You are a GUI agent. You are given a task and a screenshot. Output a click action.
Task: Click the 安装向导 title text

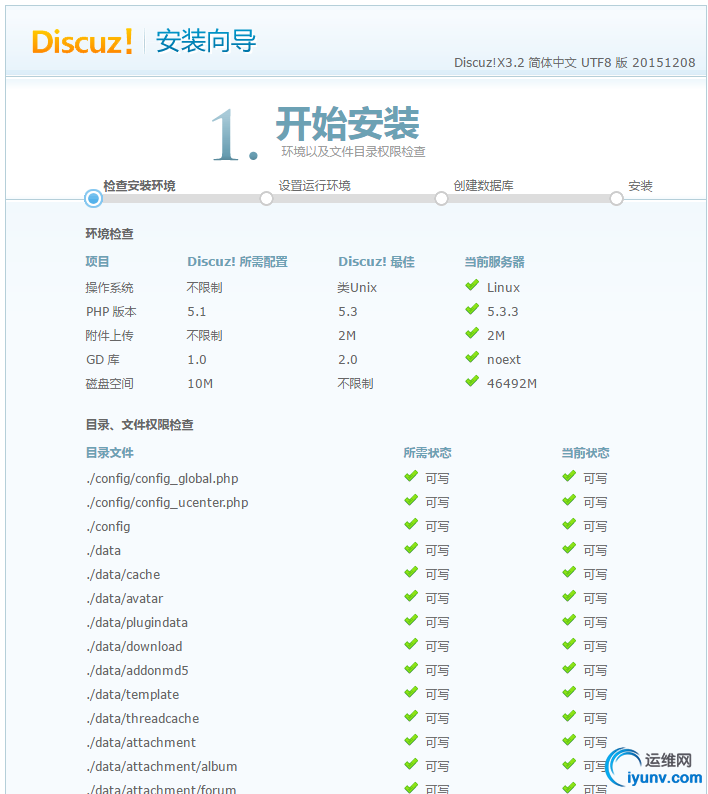(x=206, y=41)
